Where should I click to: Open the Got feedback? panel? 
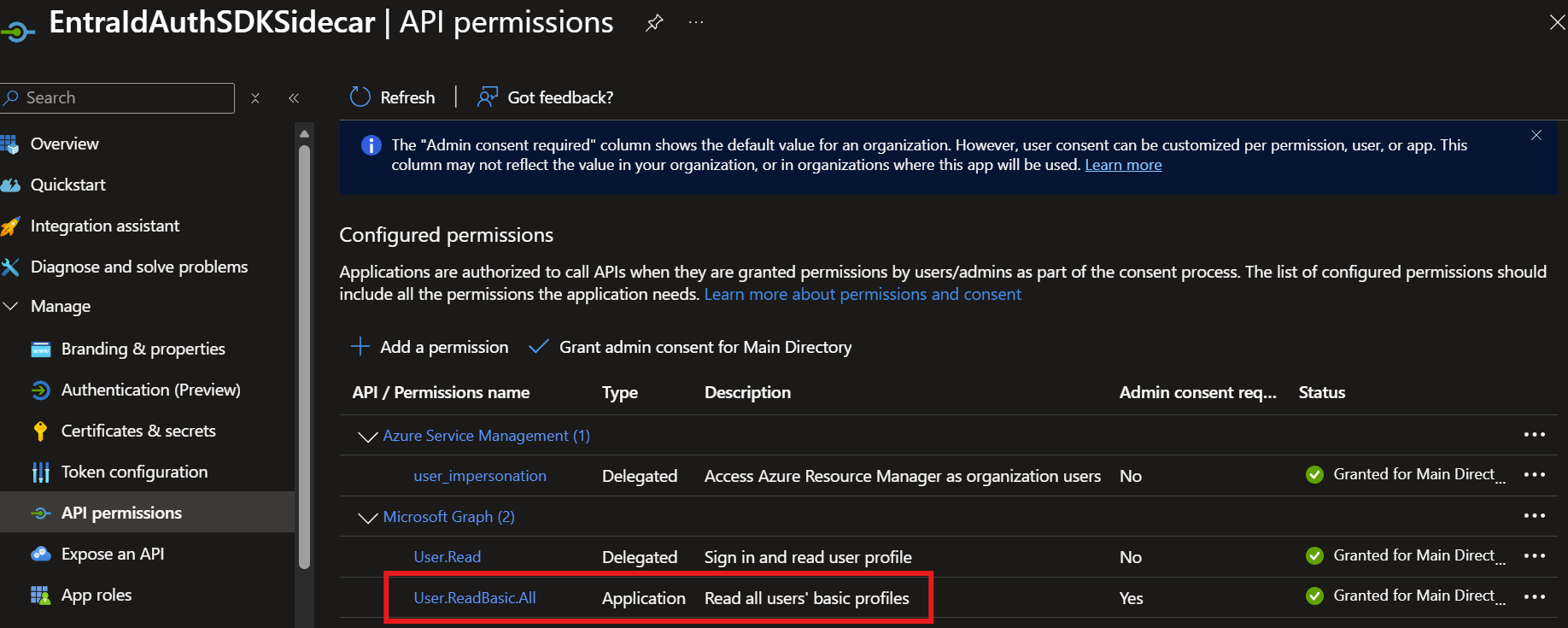tap(545, 97)
